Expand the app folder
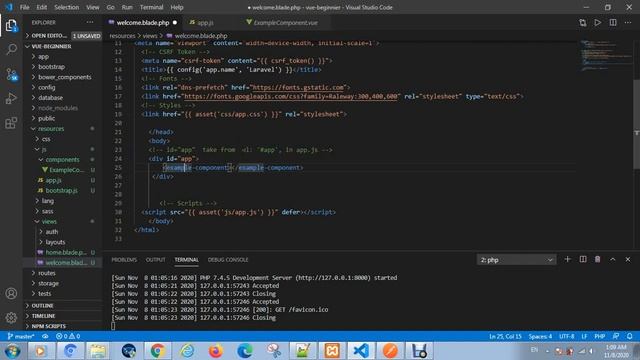The image size is (640, 360). [63, 57]
